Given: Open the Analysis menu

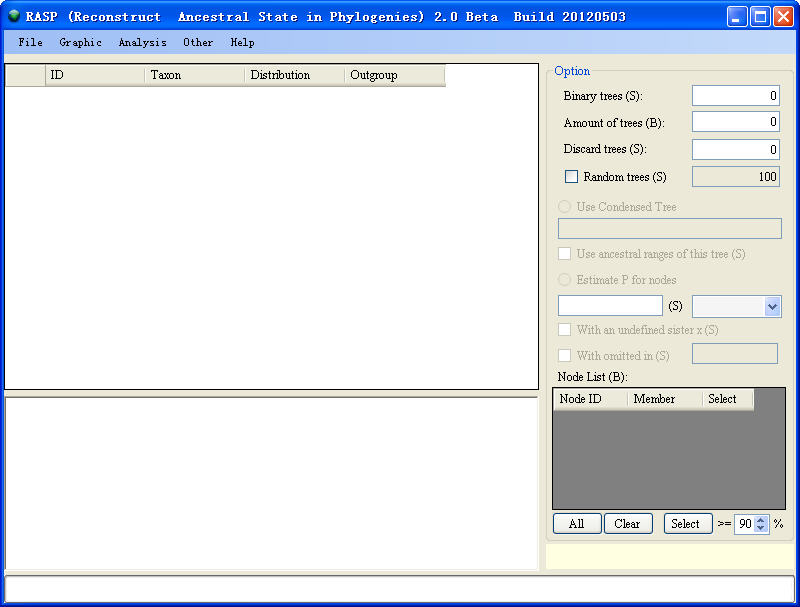Looking at the screenshot, I should pos(142,42).
